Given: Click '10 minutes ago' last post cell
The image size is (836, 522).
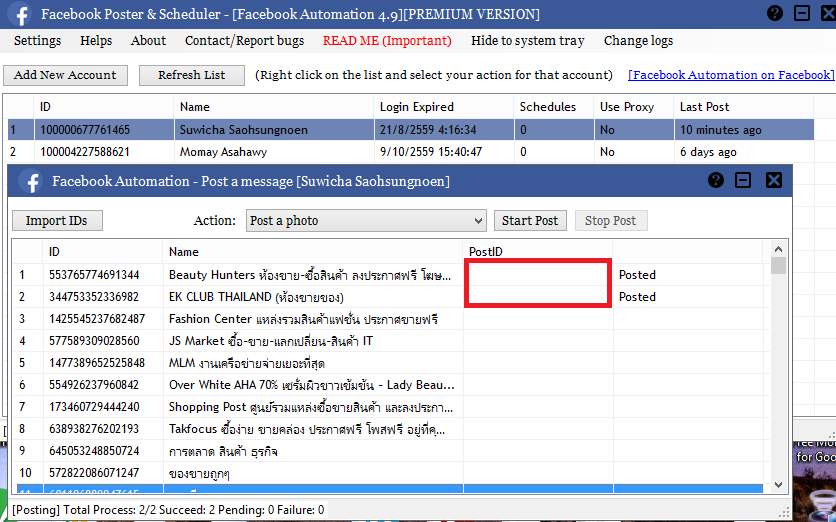Looking at the screenshot, I should pos(720,130).
